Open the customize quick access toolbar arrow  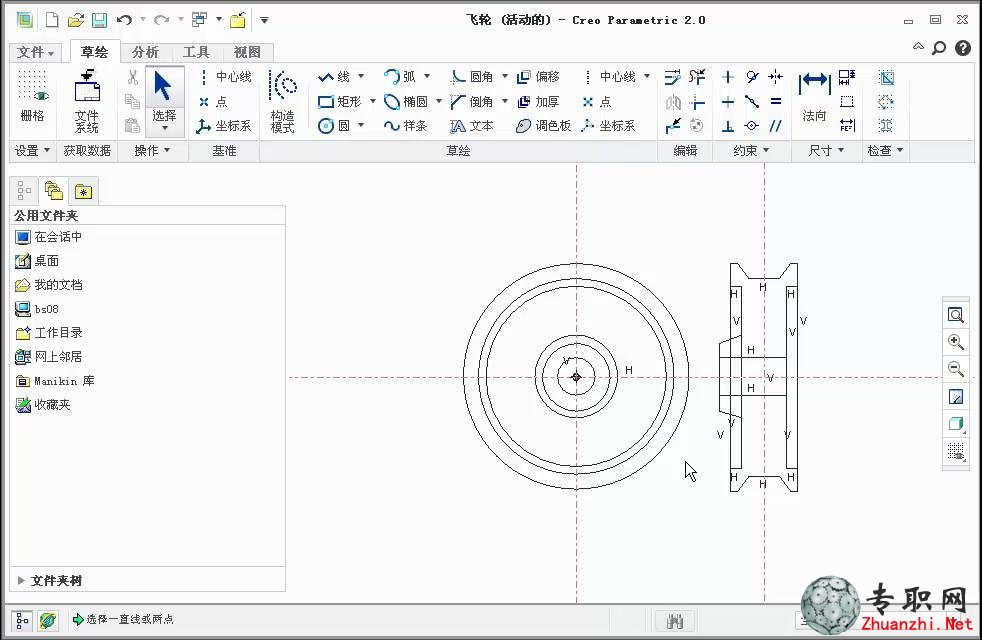264,20
